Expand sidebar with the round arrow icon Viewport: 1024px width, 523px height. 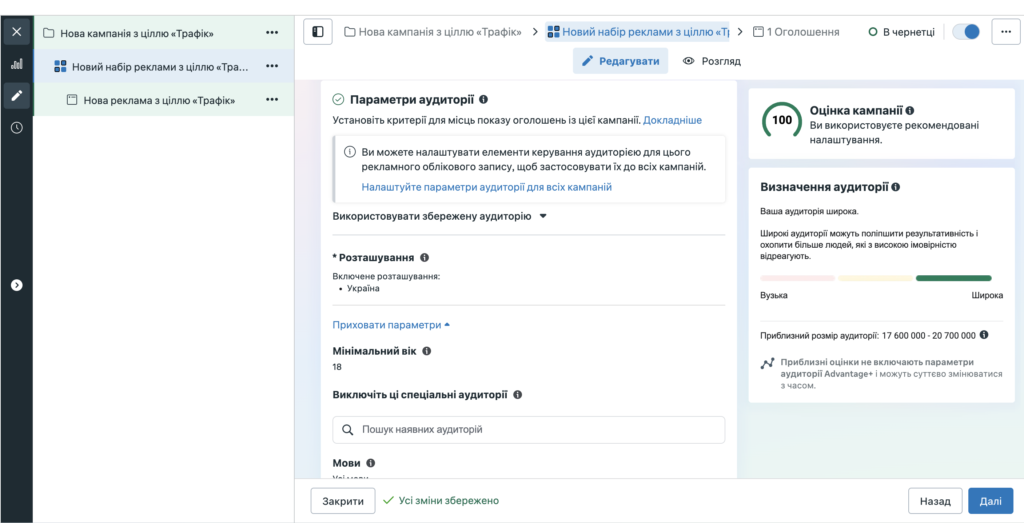17,285
